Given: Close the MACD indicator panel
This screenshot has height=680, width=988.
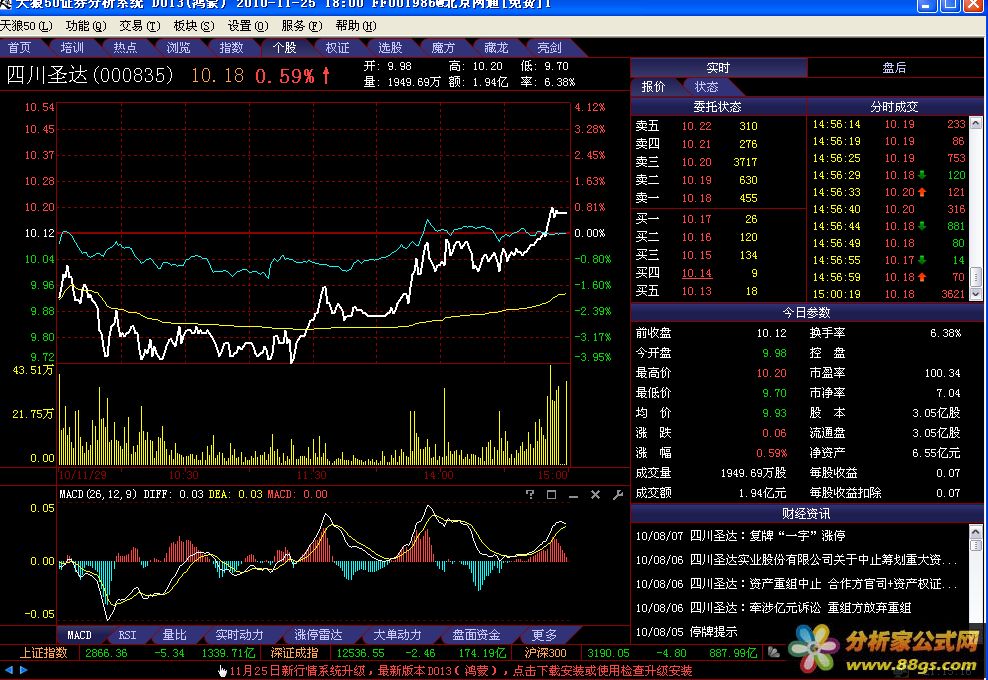Looking at the screenshot, I should click(595, 495).
